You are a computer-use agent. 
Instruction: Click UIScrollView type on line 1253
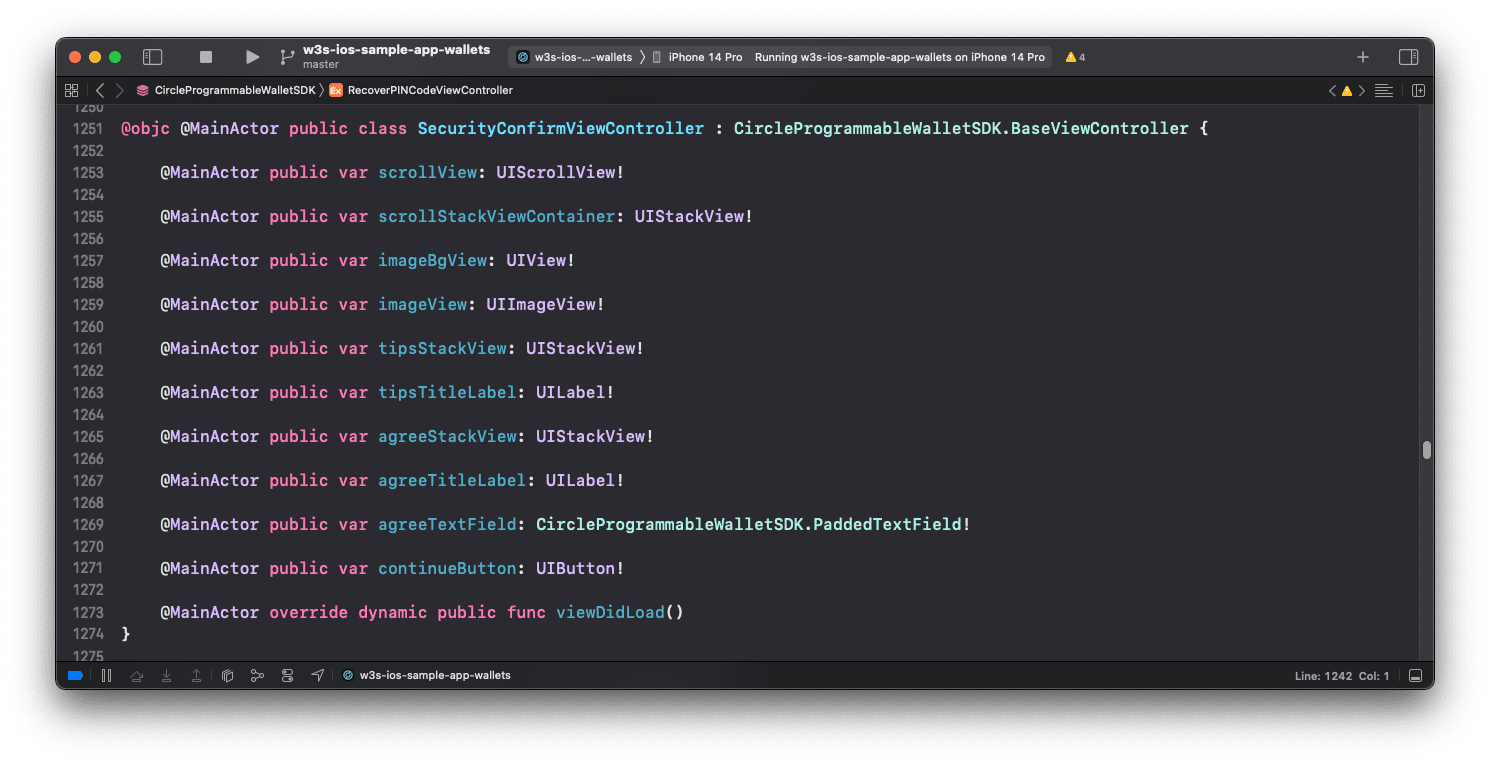click(556, 173)
